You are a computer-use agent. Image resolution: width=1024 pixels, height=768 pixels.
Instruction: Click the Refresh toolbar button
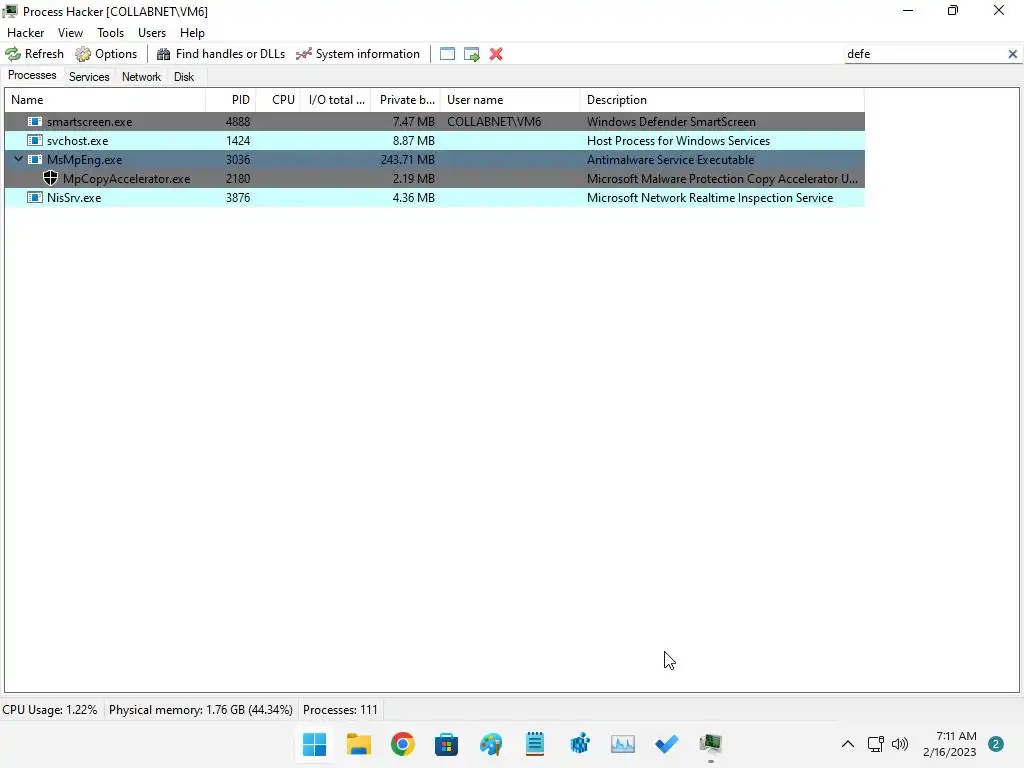click(x=35, y=54)
